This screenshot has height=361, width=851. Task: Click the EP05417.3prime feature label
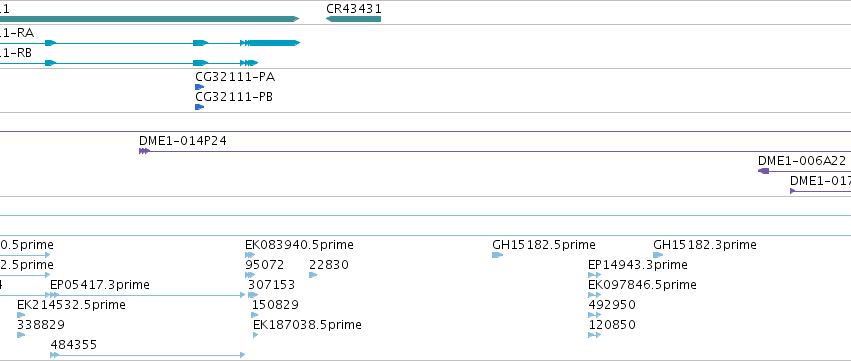point(100,284)
